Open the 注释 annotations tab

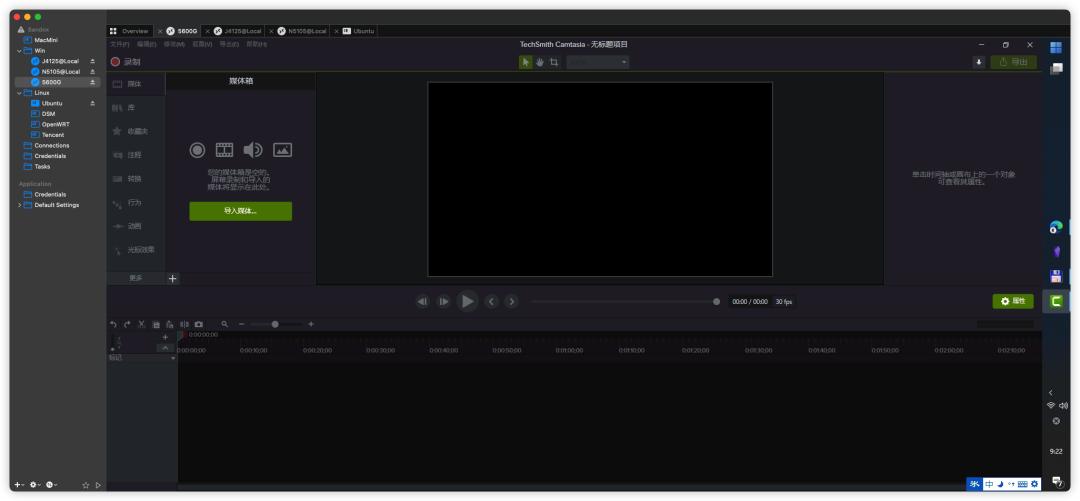(136, 155)
